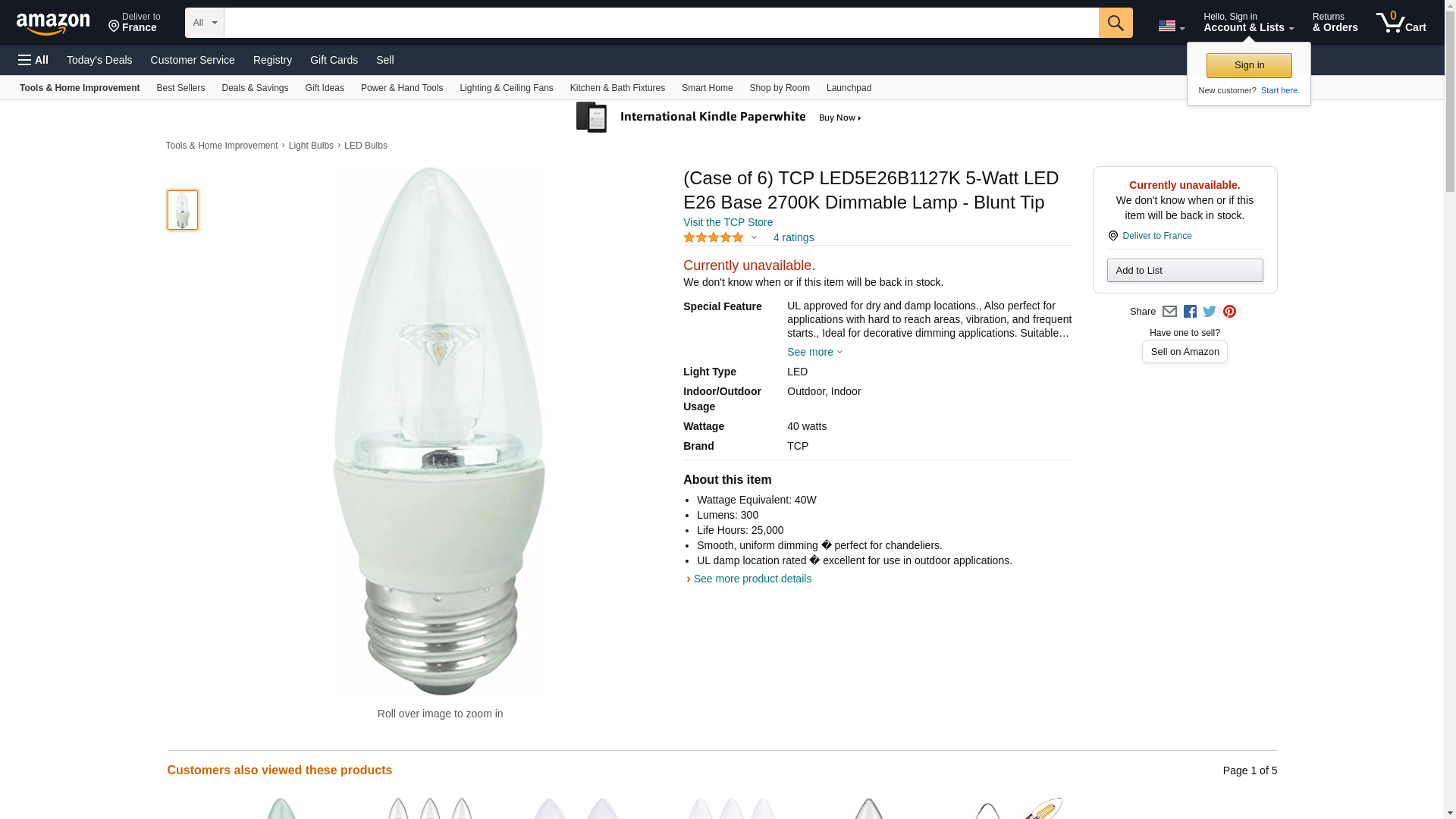Image resolution: width=1456 pixels, height=819 pixels.
Task: Open Today's Deals in navigation
Action: pos(99,60)
